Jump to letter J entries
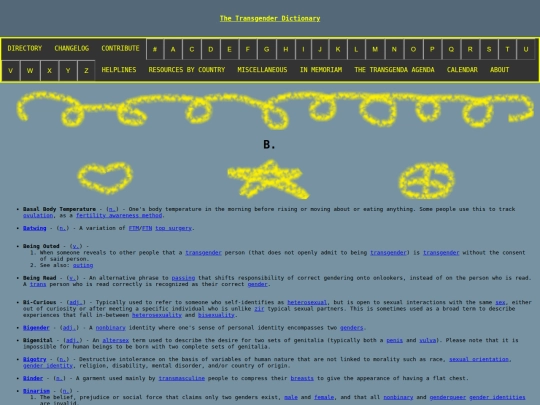Viewport: 540px width, 405px height. tap(320, 49)
